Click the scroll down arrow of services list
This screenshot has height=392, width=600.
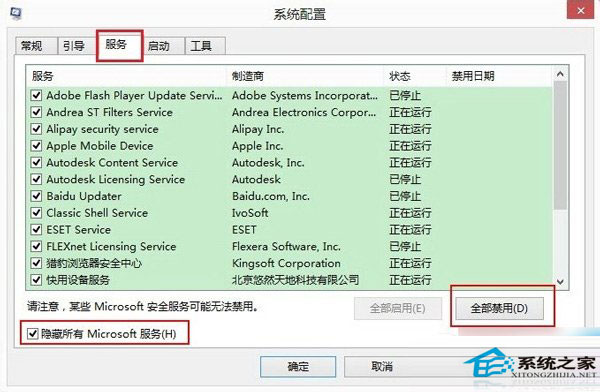point(561,282)
